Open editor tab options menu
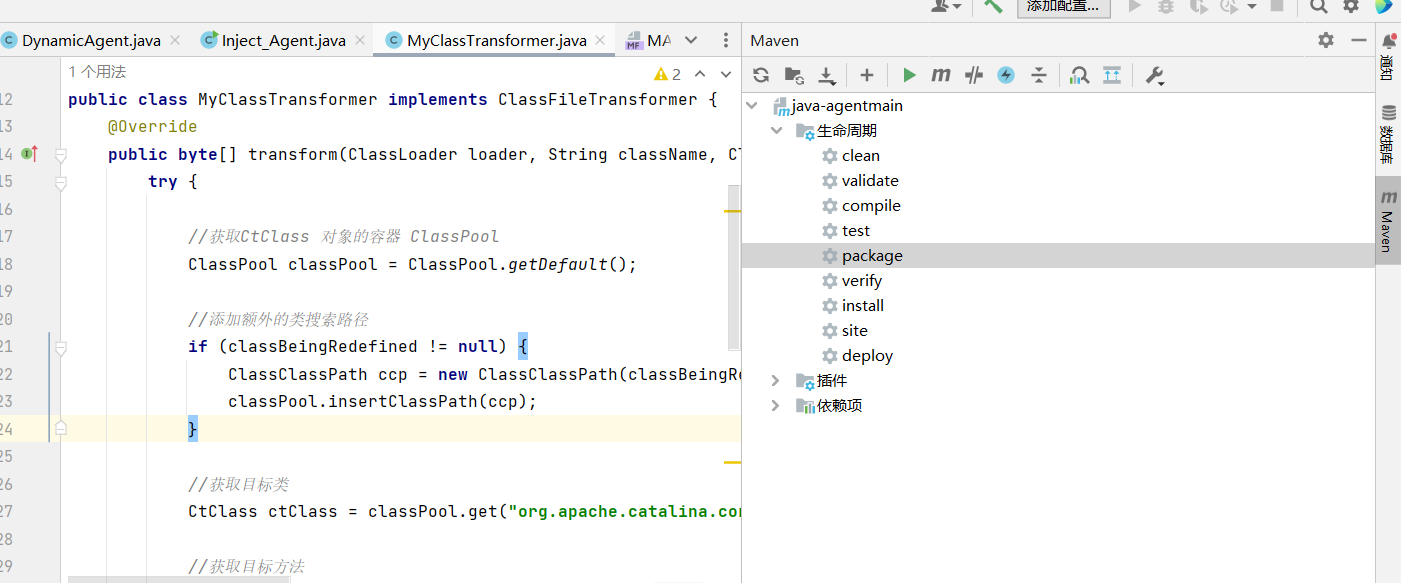The image size is (1401, 583). (726, 41)
